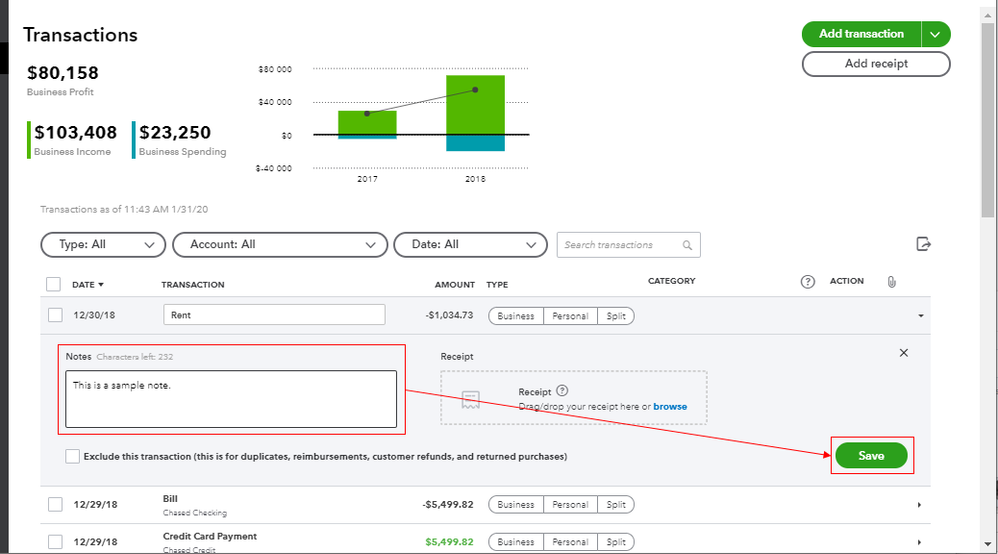Mark the Rent transaction as Personal

coord(570,316)
